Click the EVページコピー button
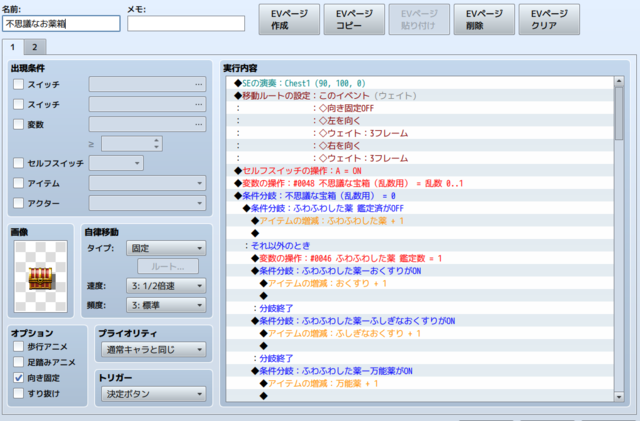The width and height of the screenshot is (640, 421). tap(354, 19)
